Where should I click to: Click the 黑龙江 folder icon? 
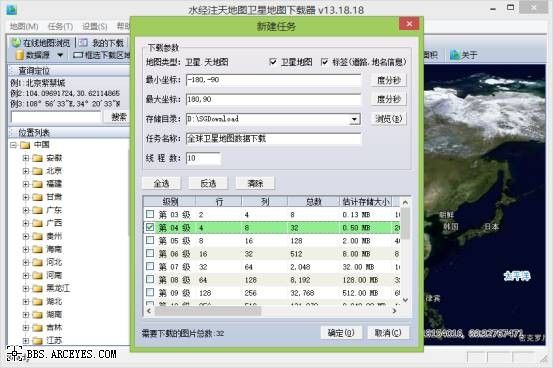click(37, 289)
